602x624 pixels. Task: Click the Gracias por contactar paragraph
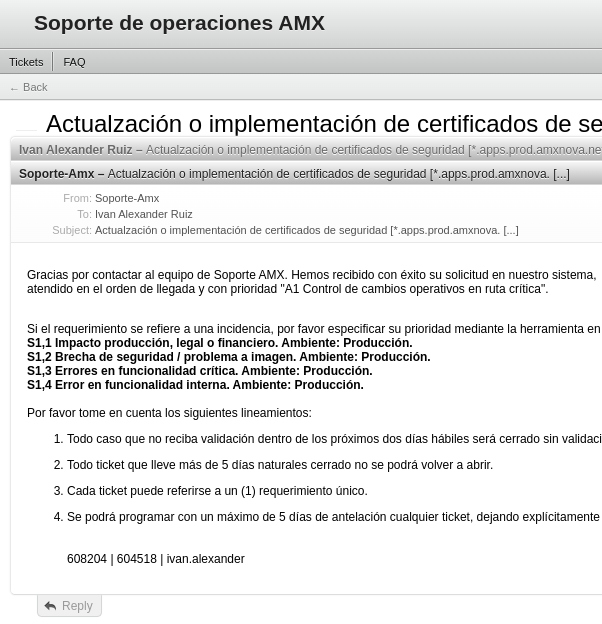coord(310,282)
